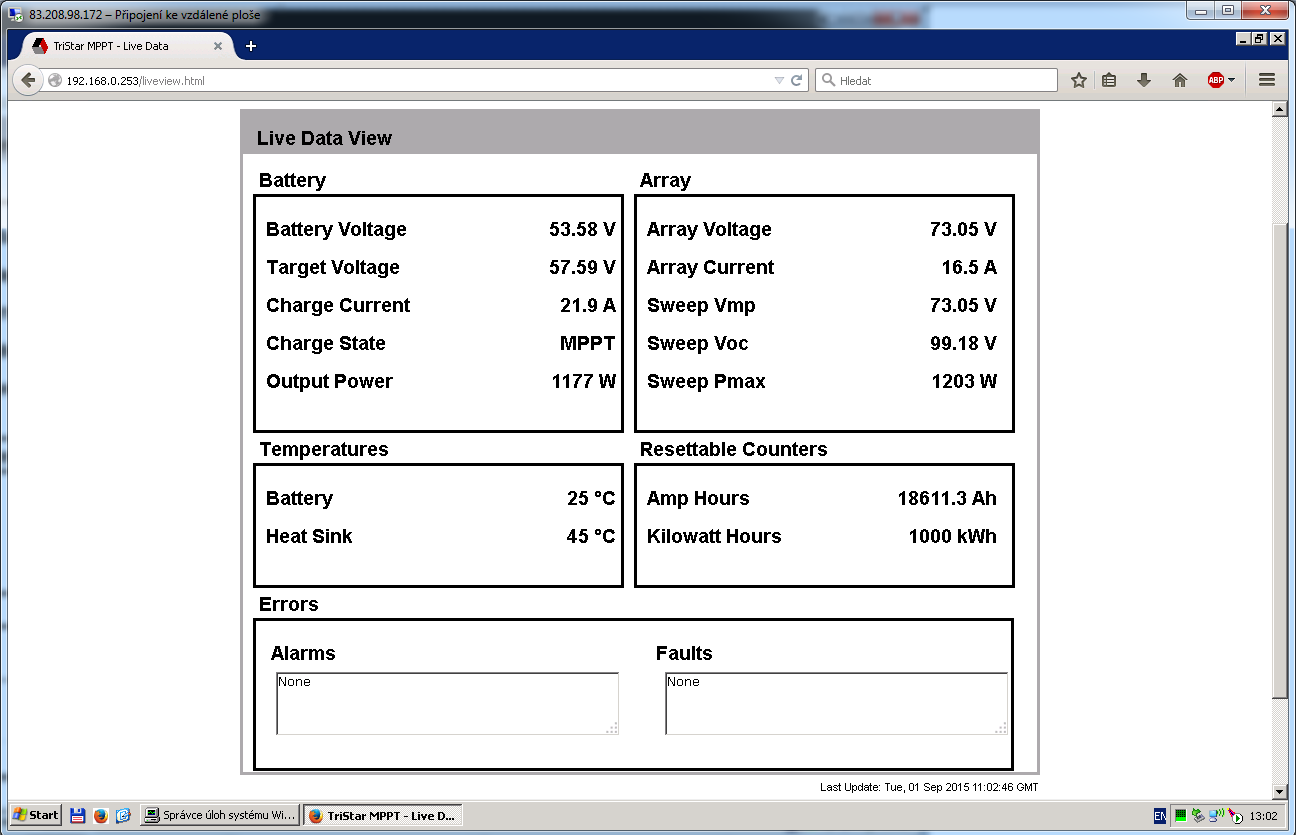This screenshot has height=835, width=1297.
Task: Expand the URL history dropdown arrow
Action: click(x=779, y=81)
